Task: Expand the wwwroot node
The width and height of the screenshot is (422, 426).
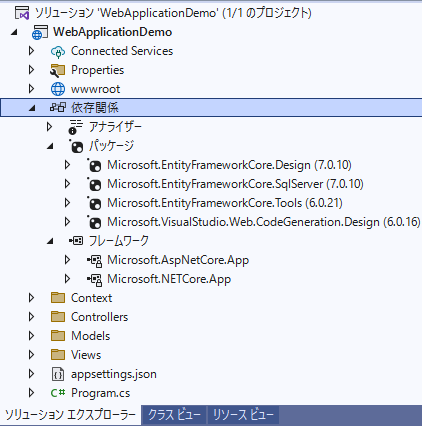Action: (x=32, y=89)
